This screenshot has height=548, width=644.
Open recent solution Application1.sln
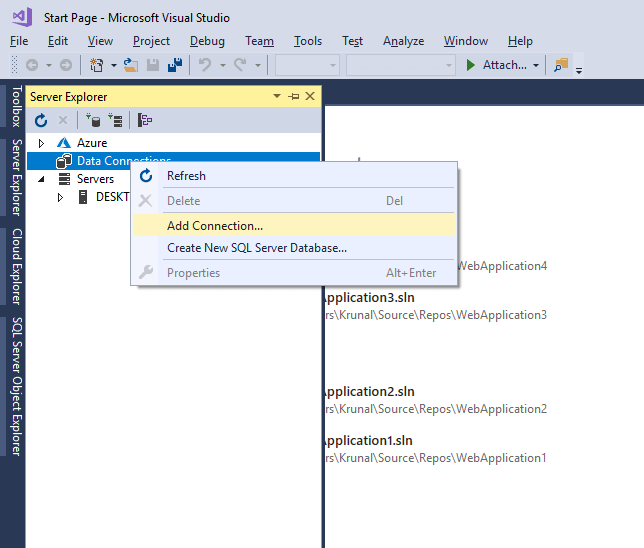point(369,440)
